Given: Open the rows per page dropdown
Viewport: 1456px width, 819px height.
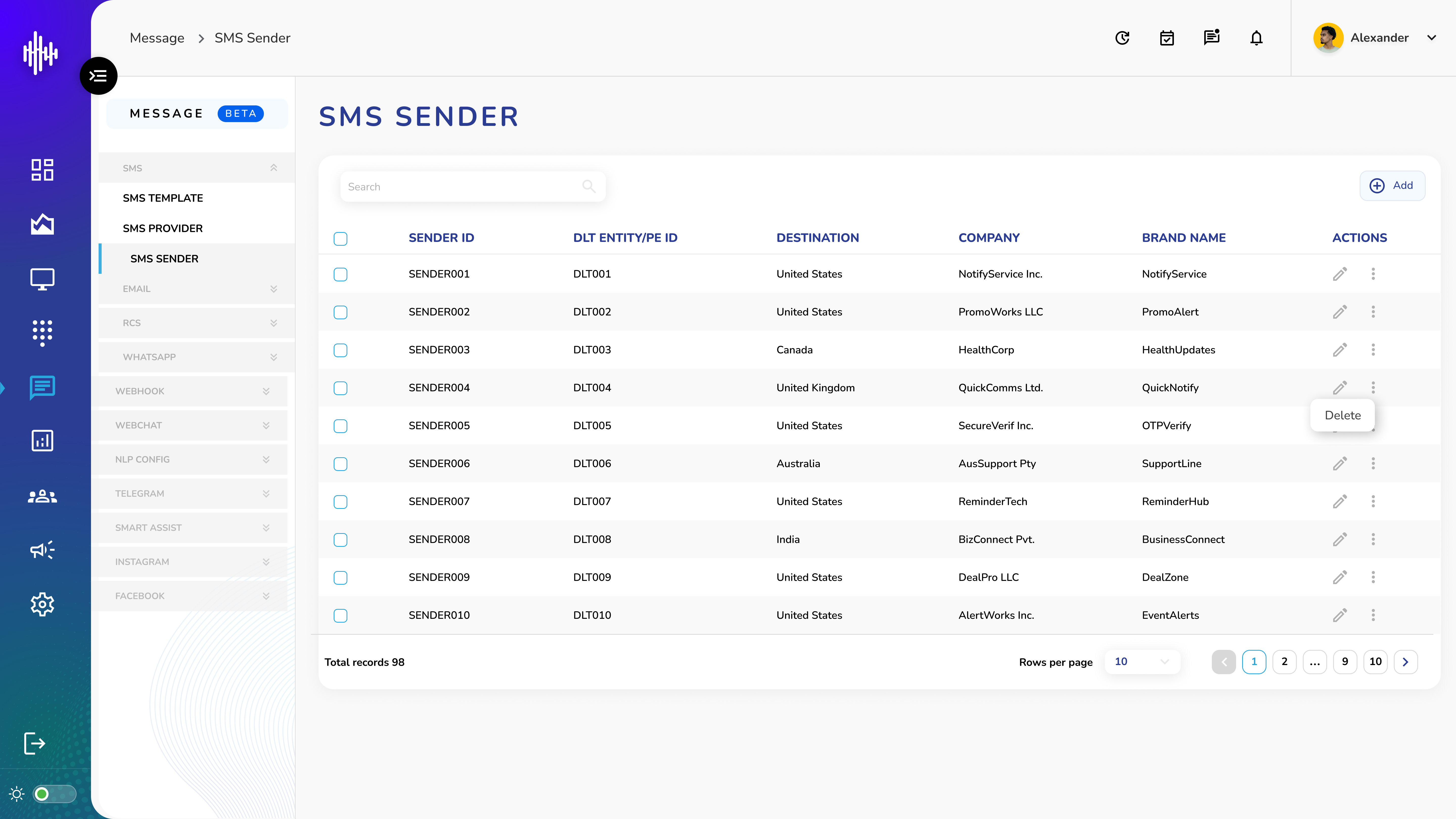Looking at the screenshot, I should (x=1142, y=661).
